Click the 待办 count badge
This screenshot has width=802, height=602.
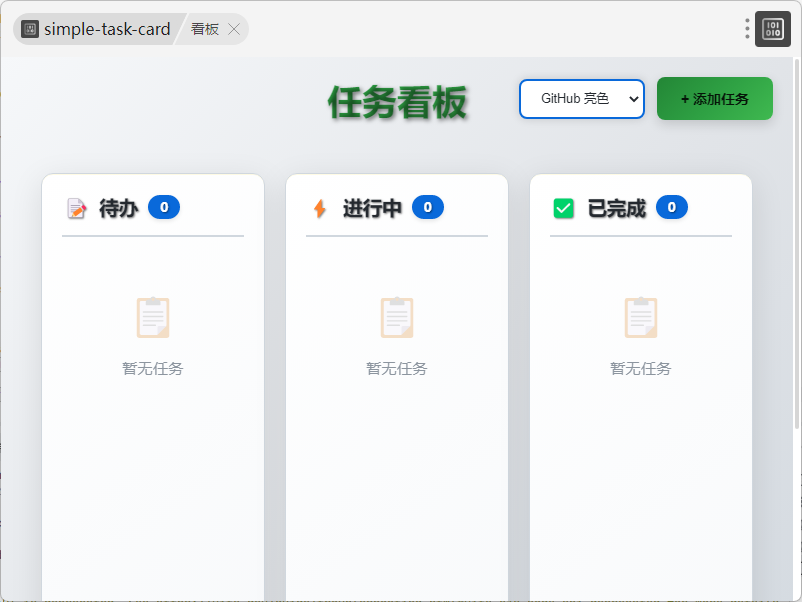pos(164,207)
